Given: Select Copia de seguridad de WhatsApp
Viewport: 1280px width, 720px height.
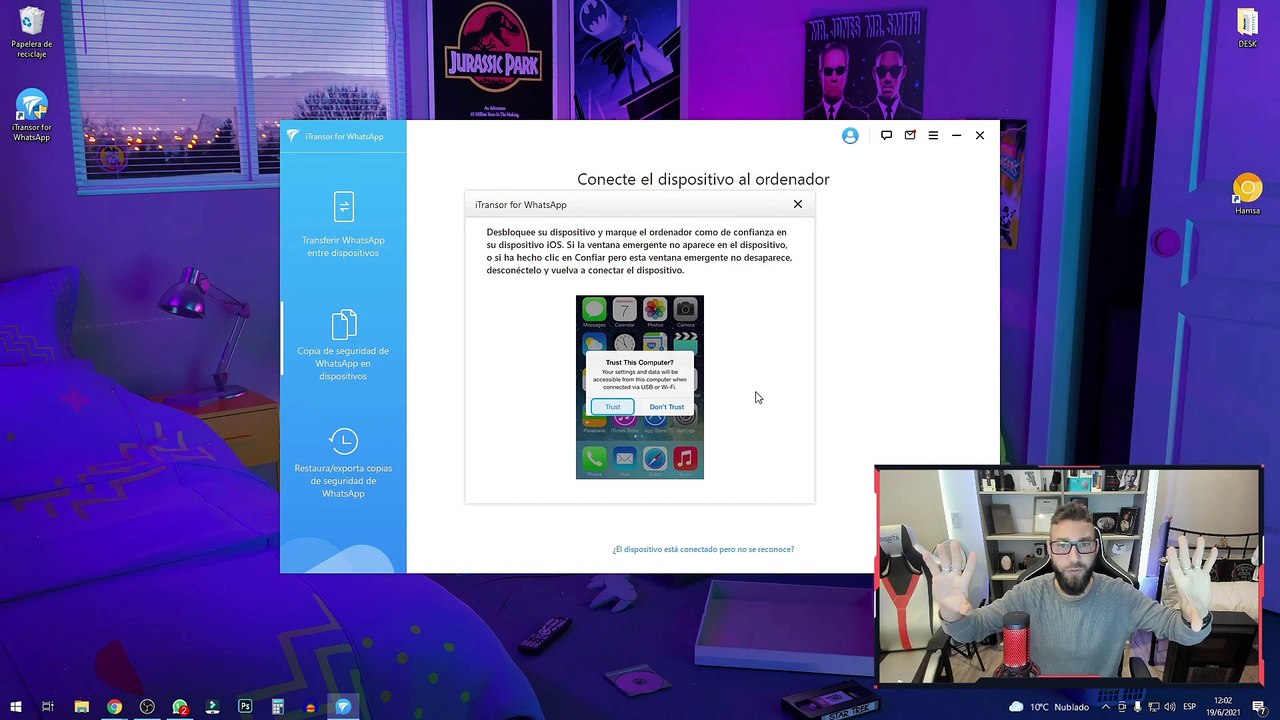Looking at the screenshot, I should [x=343, y=346].
